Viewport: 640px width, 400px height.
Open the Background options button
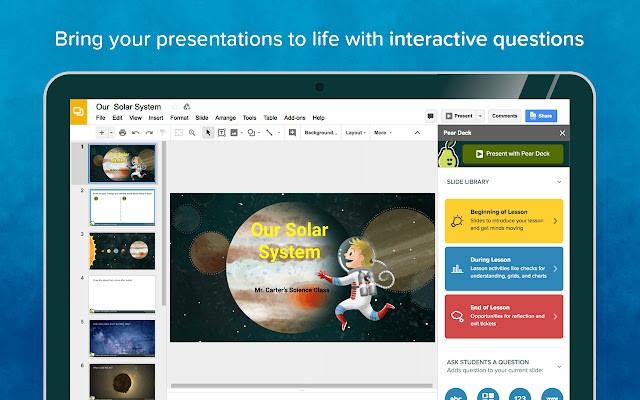point(321,132)
